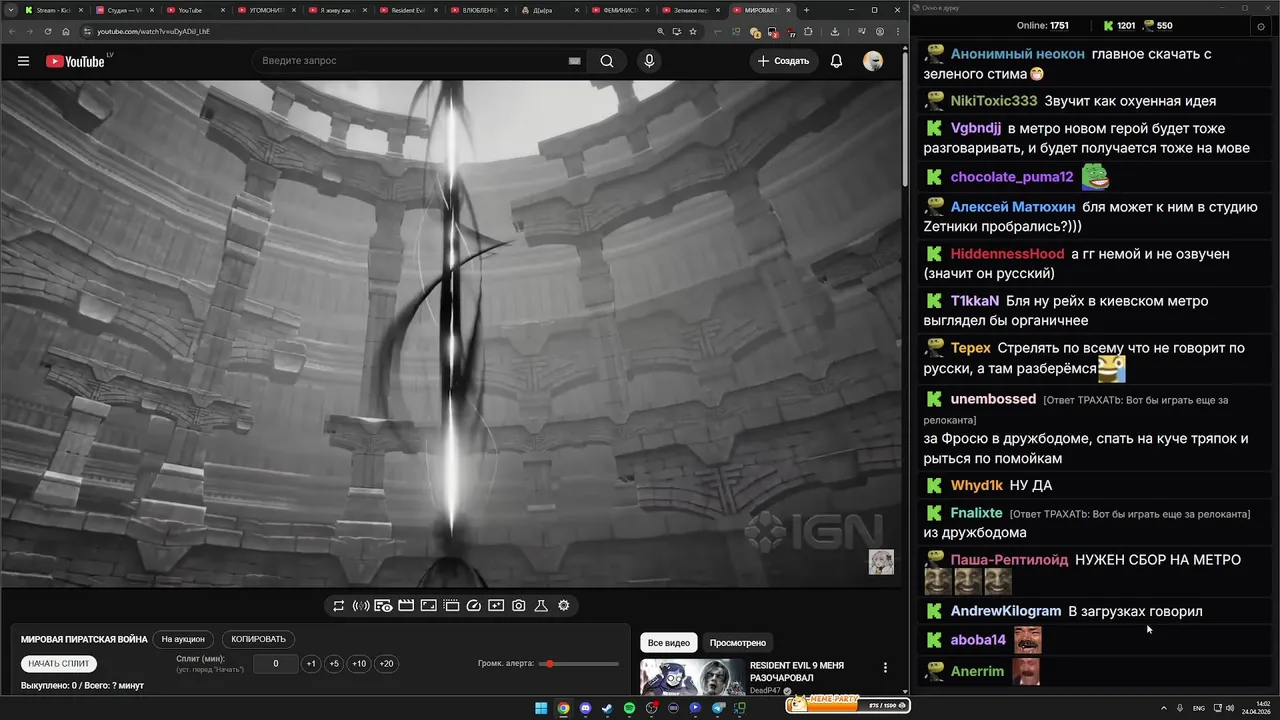Click the 'На аукцион' button
The image size is (1280, 720).
click(x=183, y=639)
